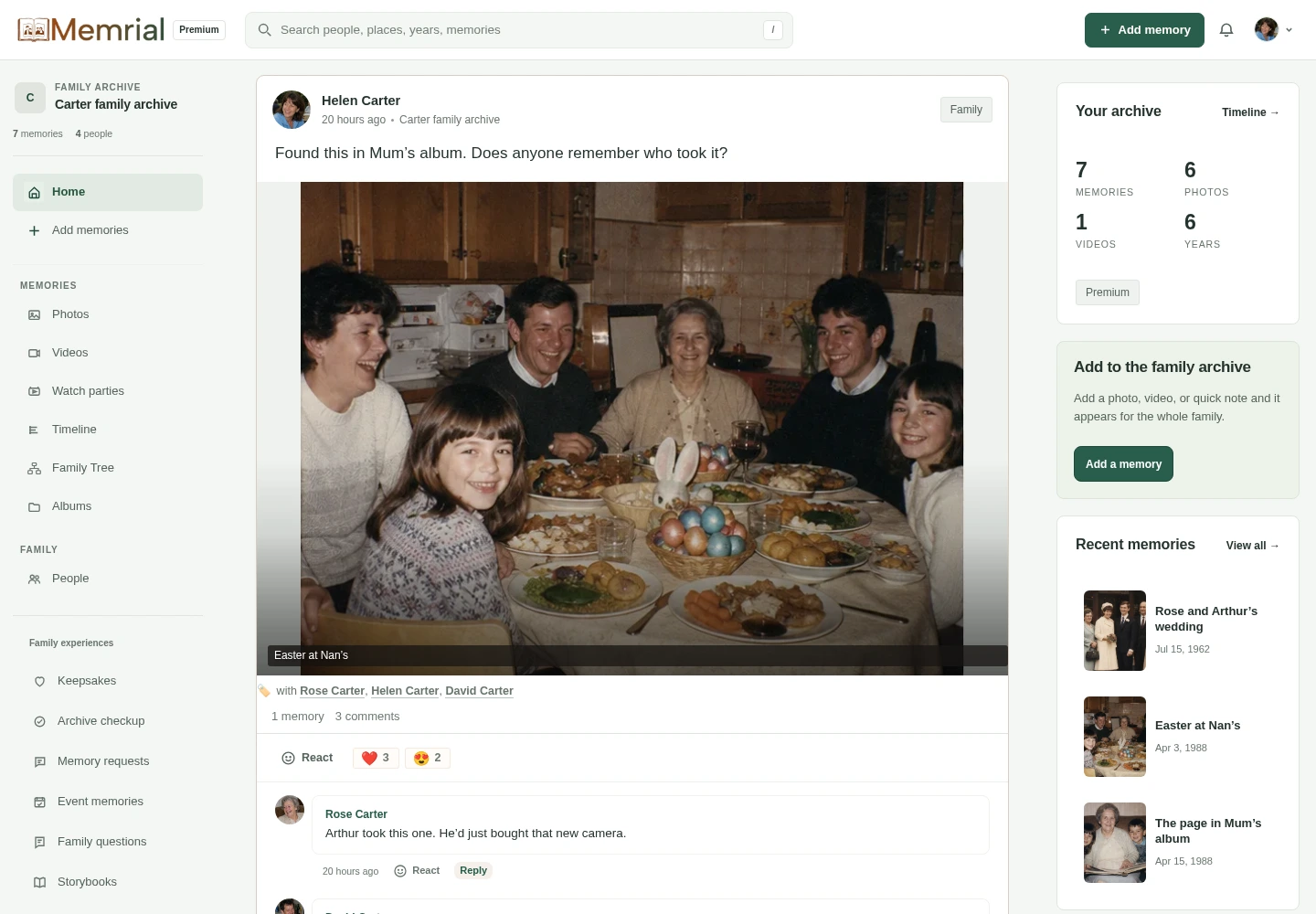Click the Photos sidebar icon
This screenshot has height=914, width=1316.
point(34,314)
